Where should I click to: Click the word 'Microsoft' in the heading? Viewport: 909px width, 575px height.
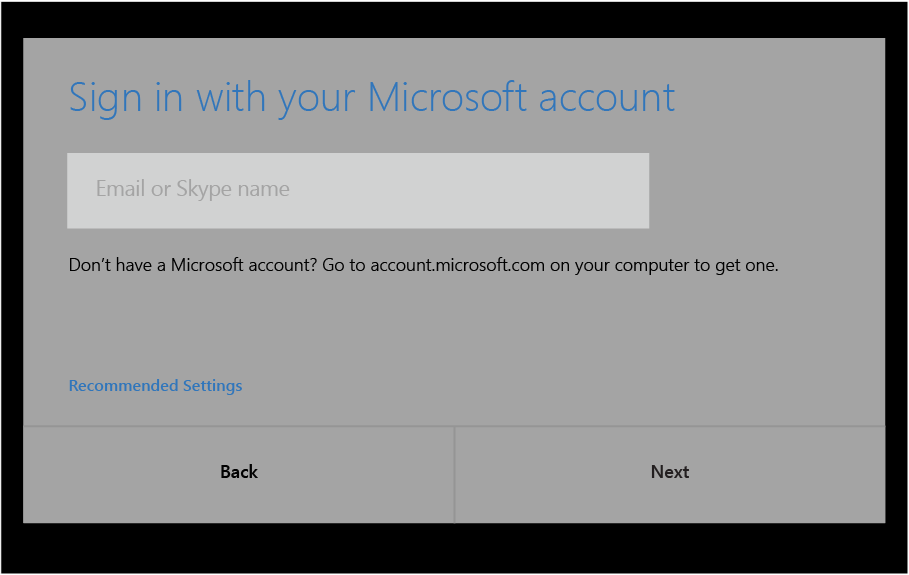(x=447, y=98)
